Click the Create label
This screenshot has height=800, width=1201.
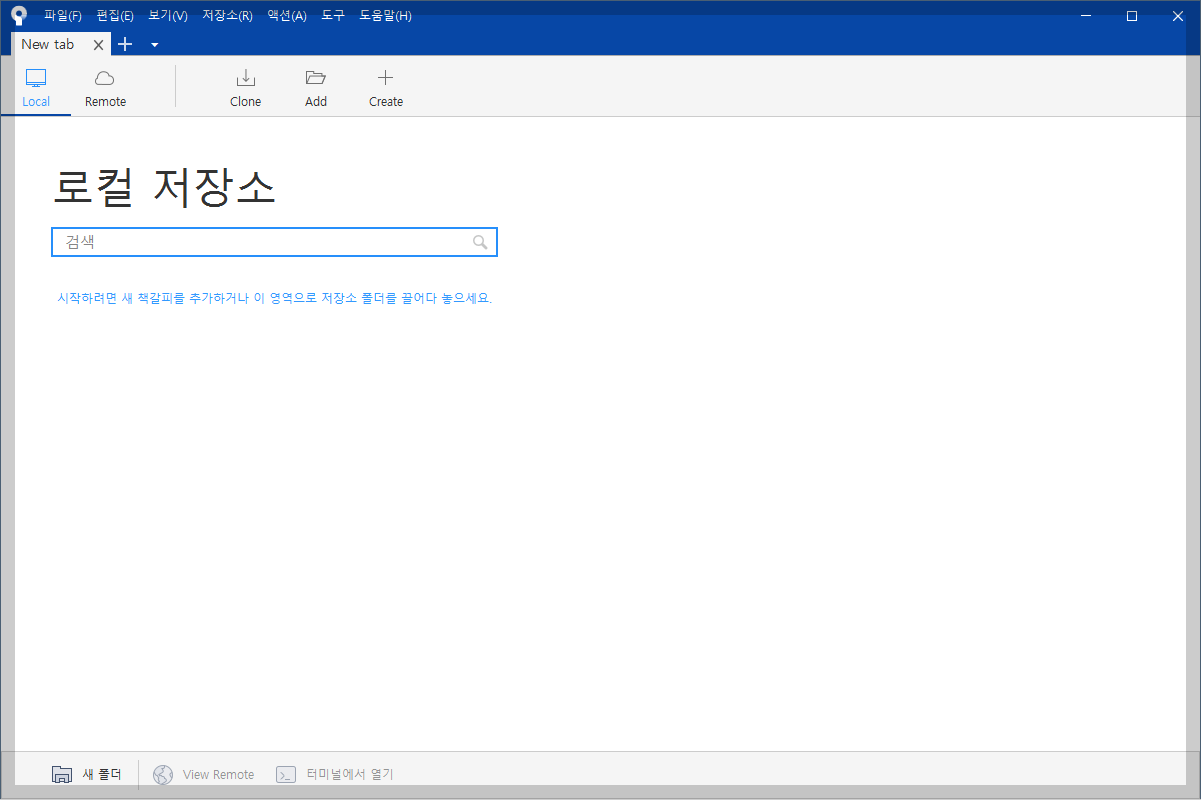[x=386, y=102]
